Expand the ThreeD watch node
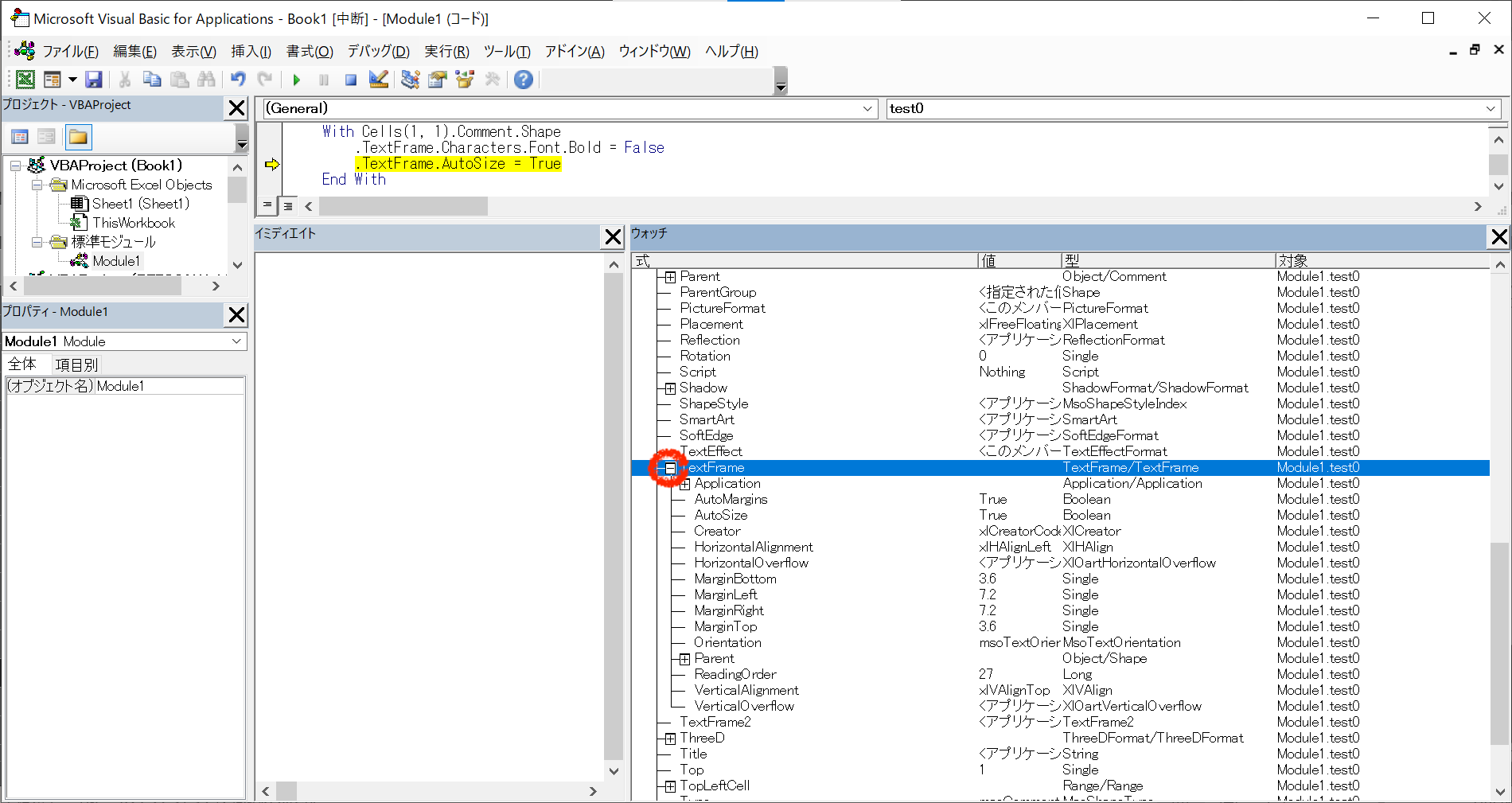Screen dimensions: 1512x803 point(670,739)
